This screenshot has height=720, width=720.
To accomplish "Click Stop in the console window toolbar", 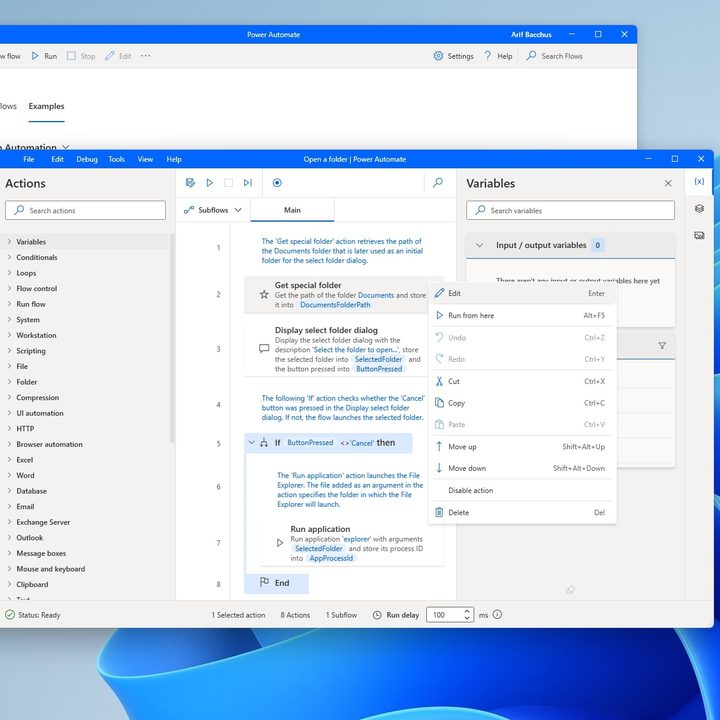I will tap(81, 56).
